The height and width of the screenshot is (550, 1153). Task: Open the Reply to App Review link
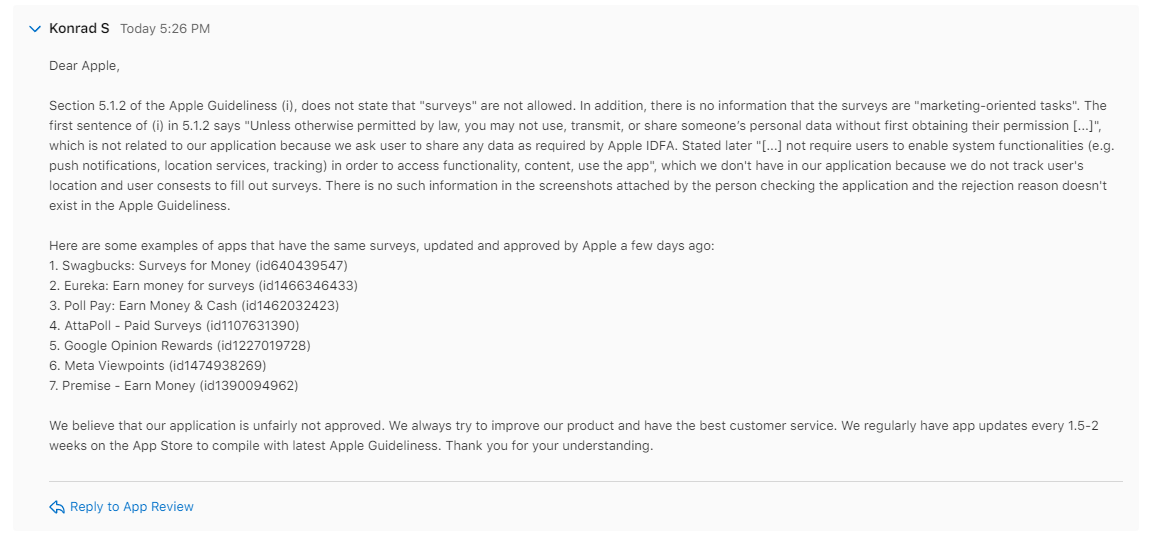pos(131,507)
